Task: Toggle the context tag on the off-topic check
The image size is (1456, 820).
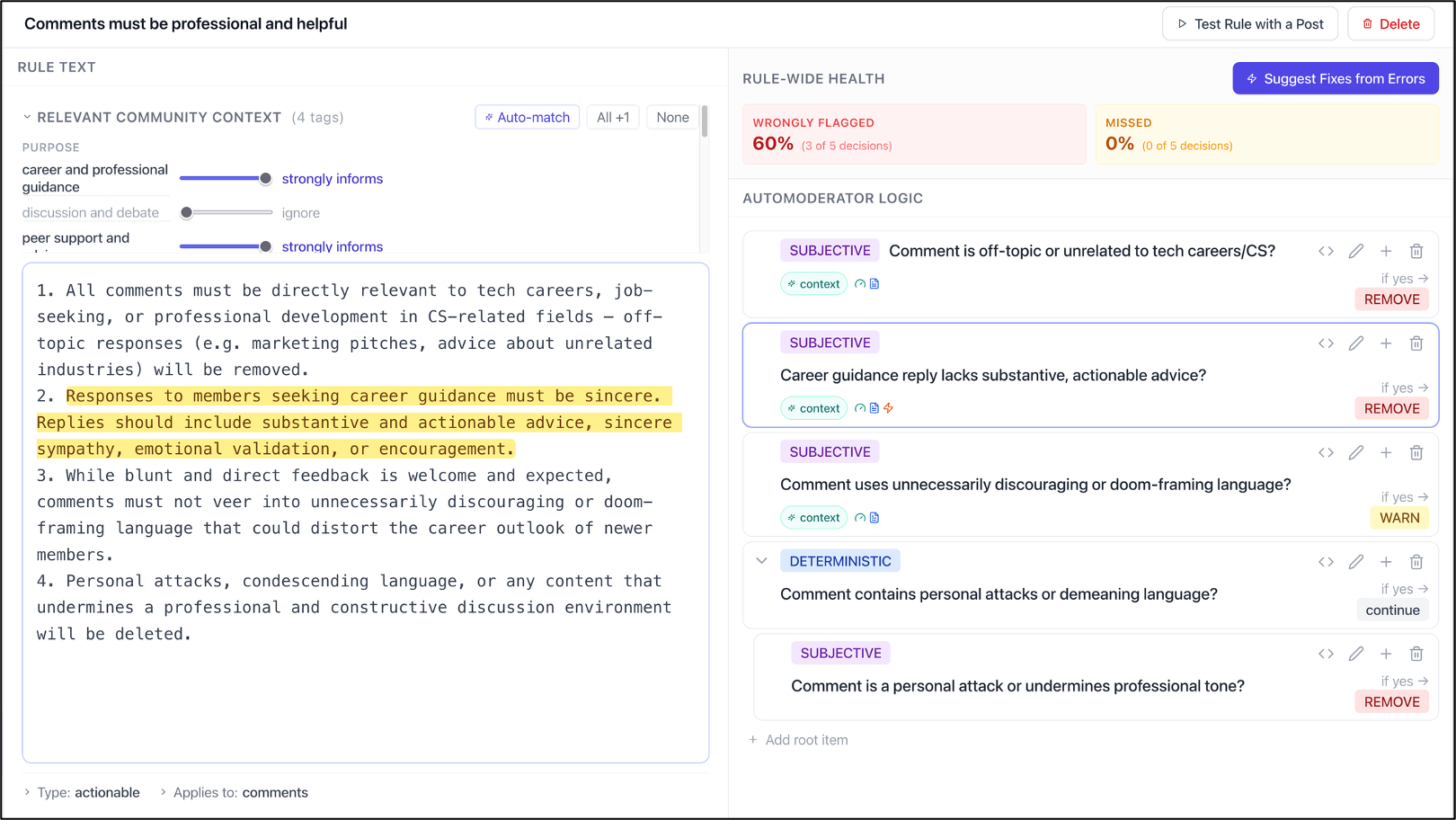Action: point(814,284)
